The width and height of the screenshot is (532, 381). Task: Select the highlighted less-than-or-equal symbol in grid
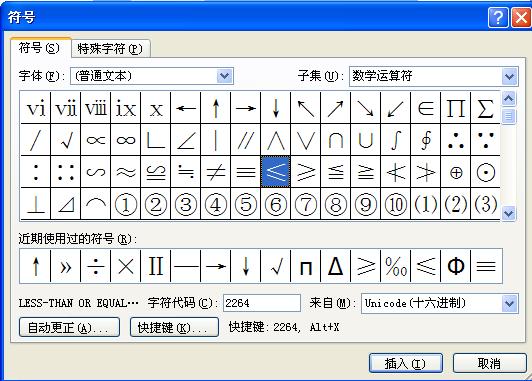[276, 172]
